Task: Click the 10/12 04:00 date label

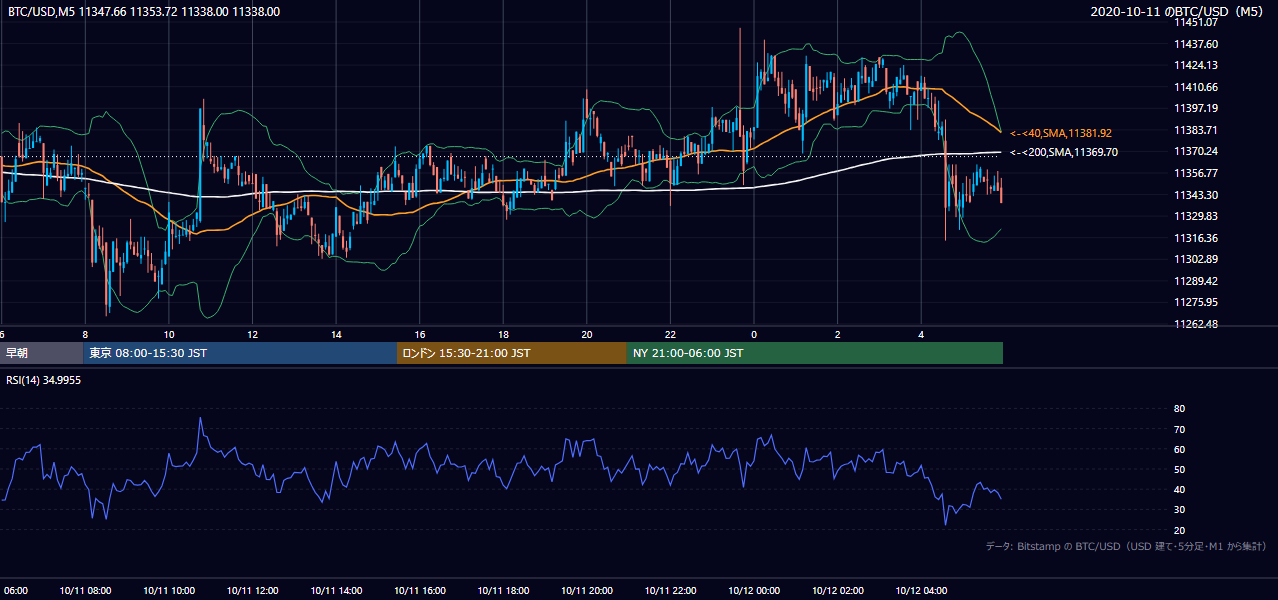Action: click(x=921, y=591)
